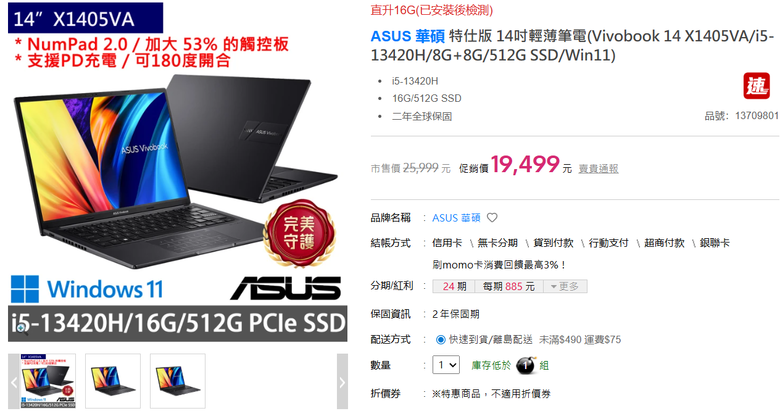Image resolution: width=780 pixels, height=411 pixels.
Task: Click the 信用卡 payment method
Action: [x=447, y=243]
